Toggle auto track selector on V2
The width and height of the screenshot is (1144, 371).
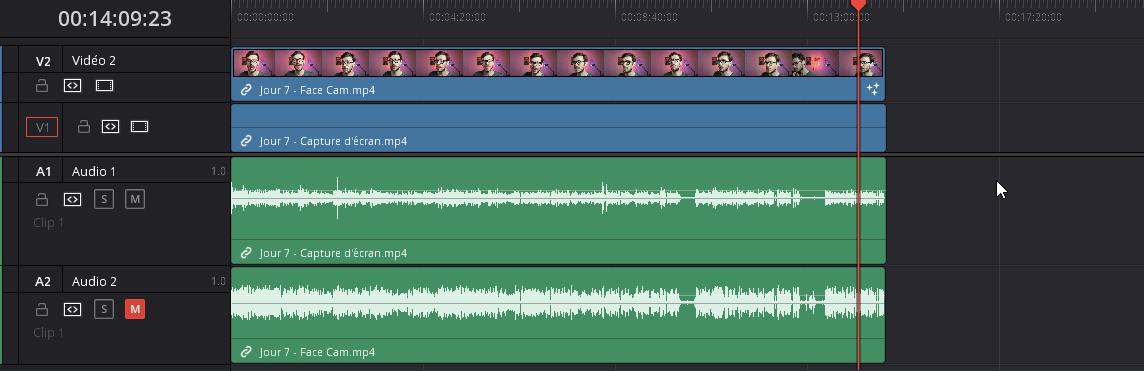72,86
